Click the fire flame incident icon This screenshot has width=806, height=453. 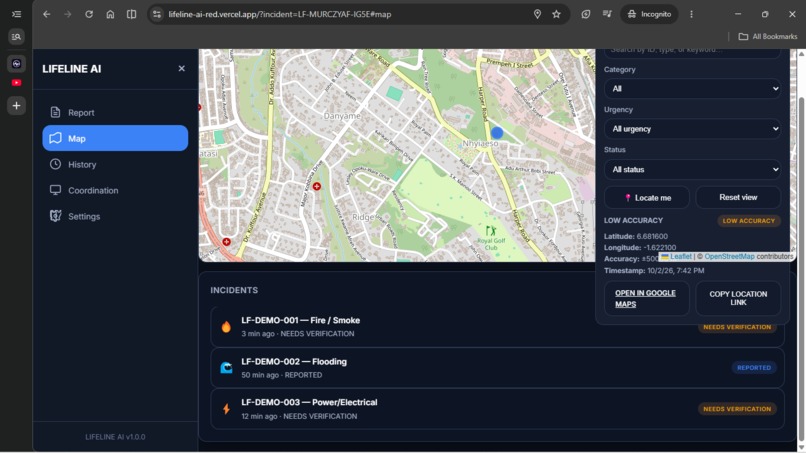tap(226, 327)
